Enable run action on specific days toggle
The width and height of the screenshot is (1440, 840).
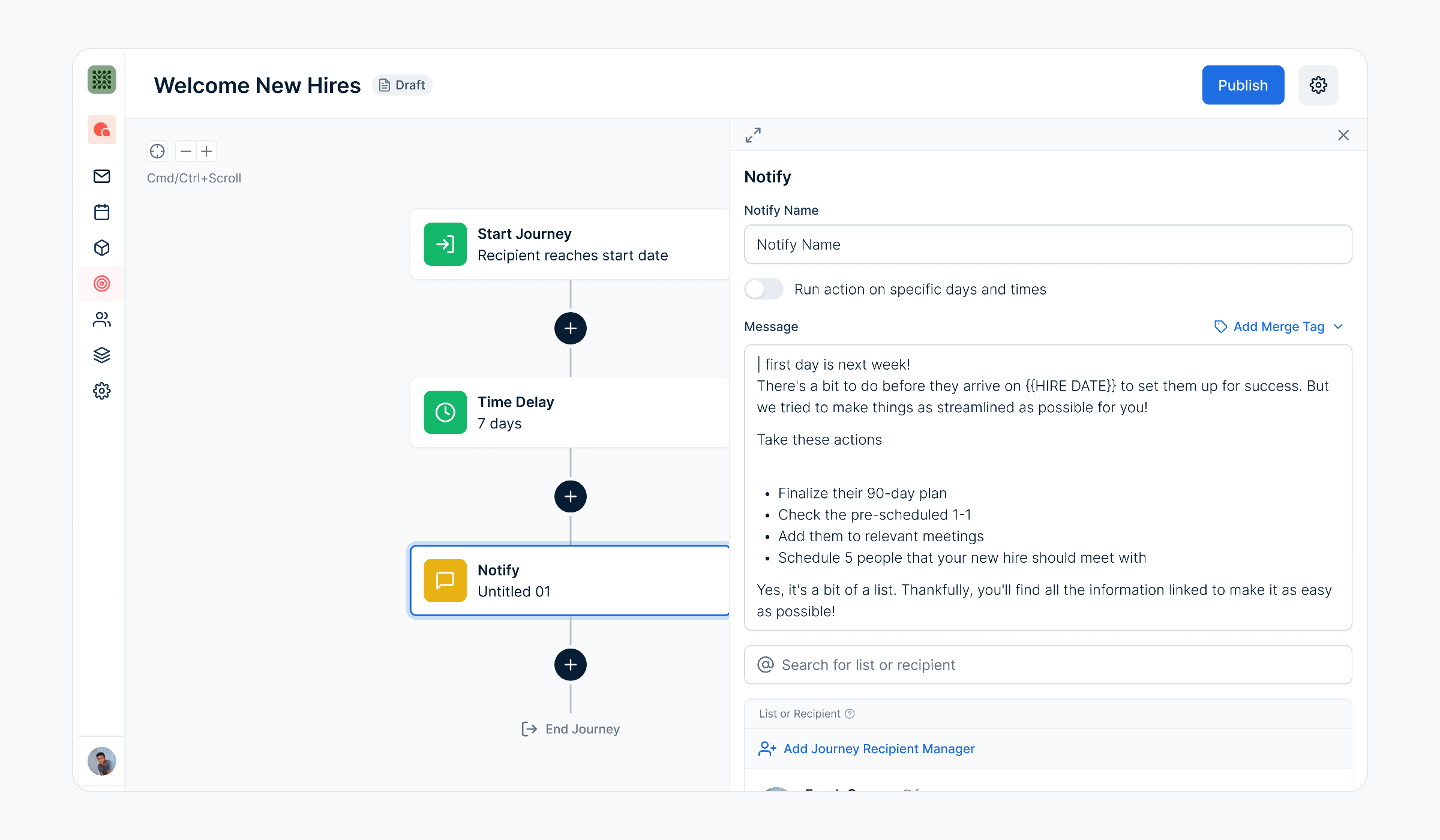click(763, 289)
